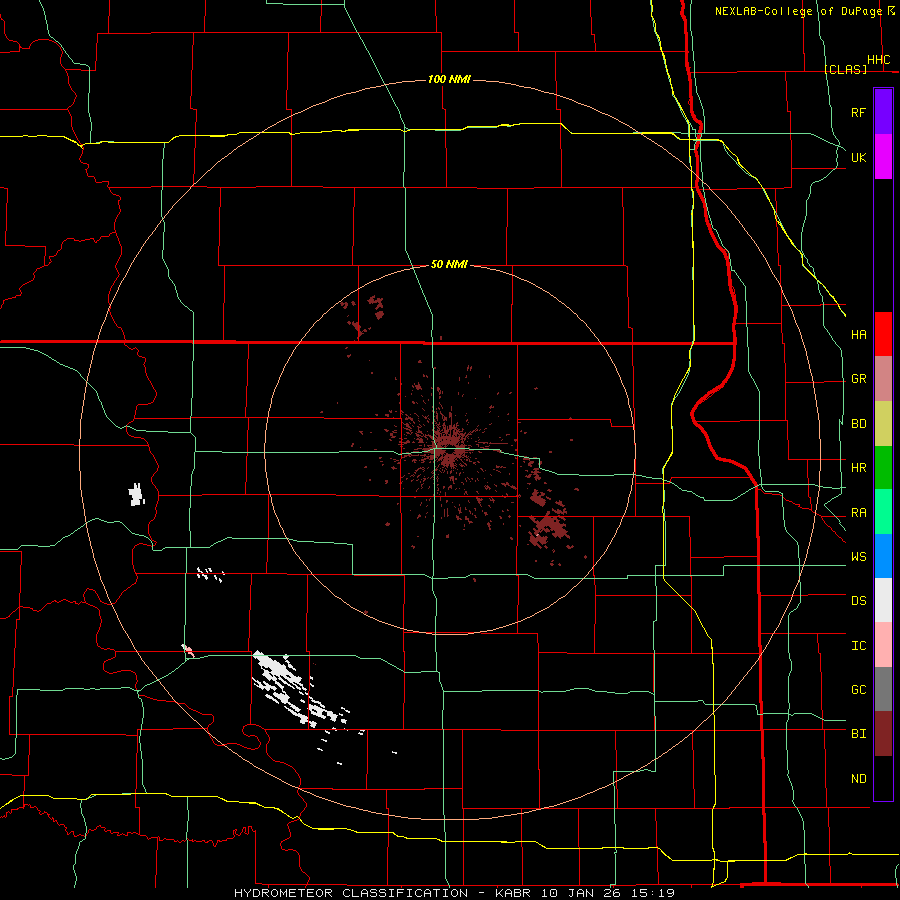
Task: Select the IC light pink legend swatch
Action: click(x=883, y=645)
